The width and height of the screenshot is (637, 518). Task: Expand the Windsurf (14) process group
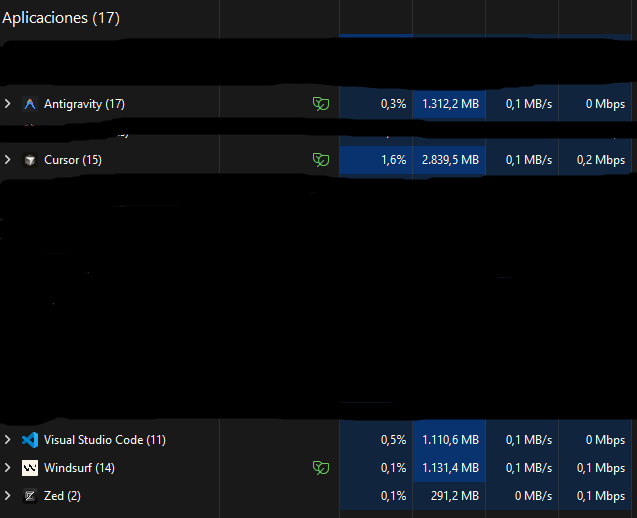click(7, 468)
